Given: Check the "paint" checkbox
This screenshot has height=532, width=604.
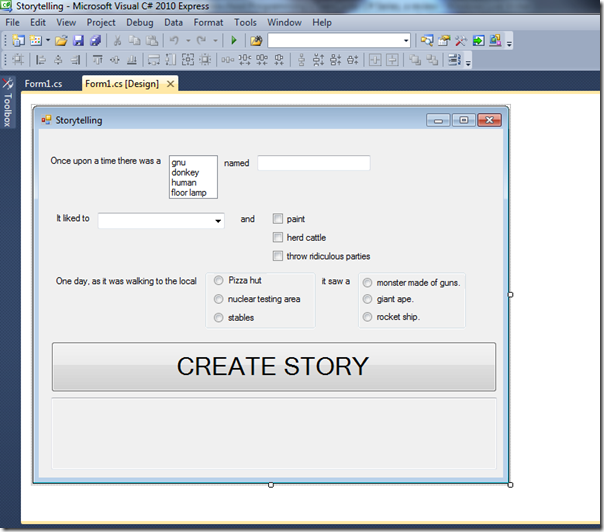Looking at the screenshot, I should tap(278, 219).
